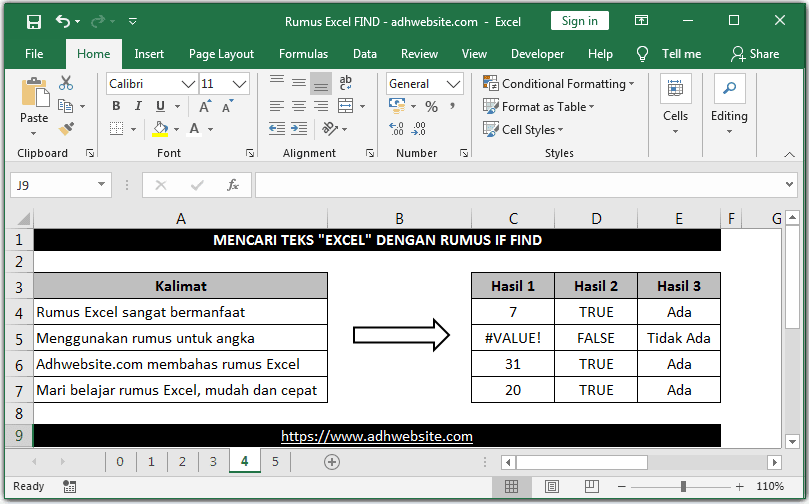Expand Cell Styles menu

click(523, 129)
